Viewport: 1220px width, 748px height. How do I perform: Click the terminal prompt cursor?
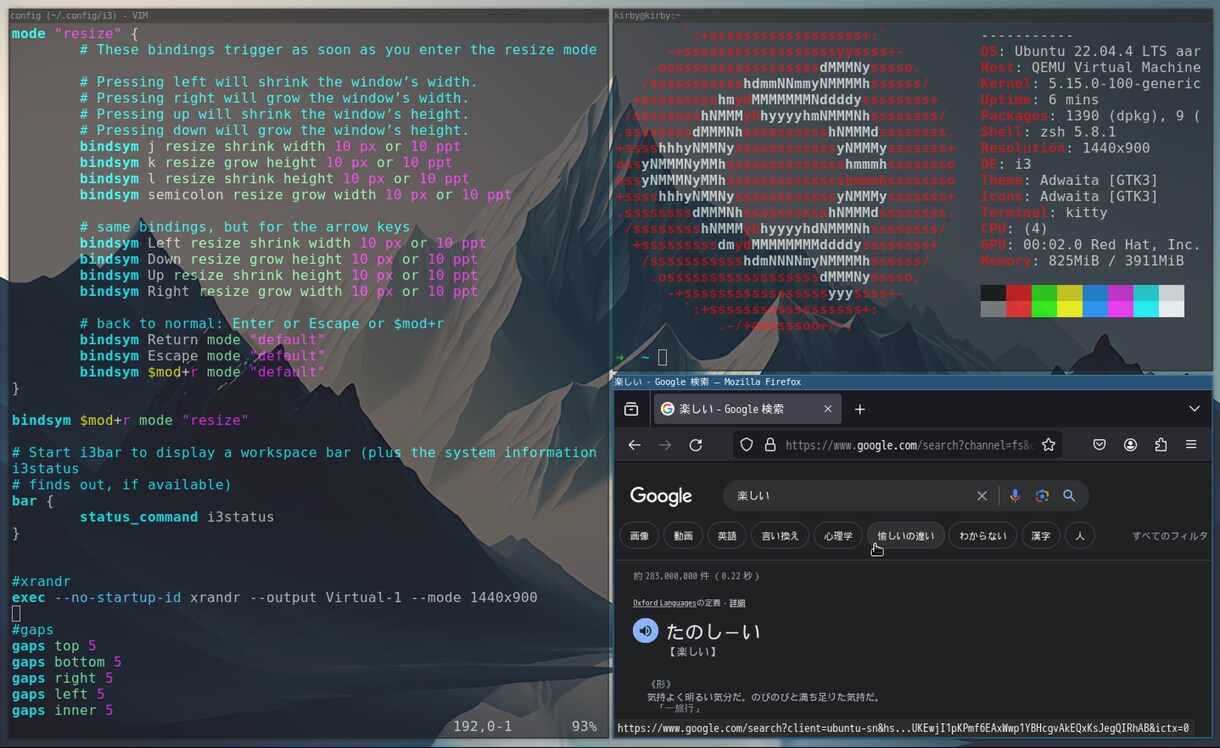pos(662,357)
